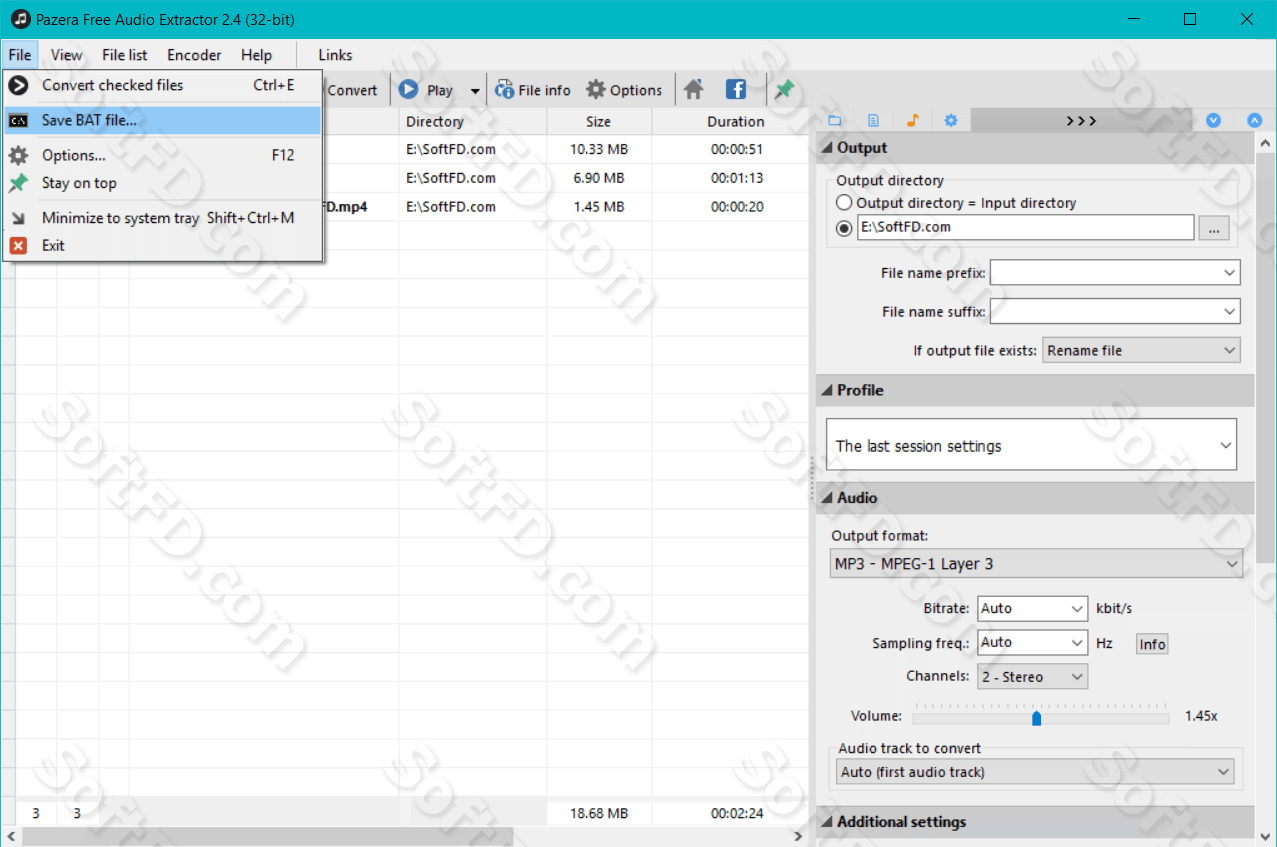Image resolution: width=1277 pixels, height=847 pixels.
Task: Collapse the Profile section header
Action: point(1035,390)
